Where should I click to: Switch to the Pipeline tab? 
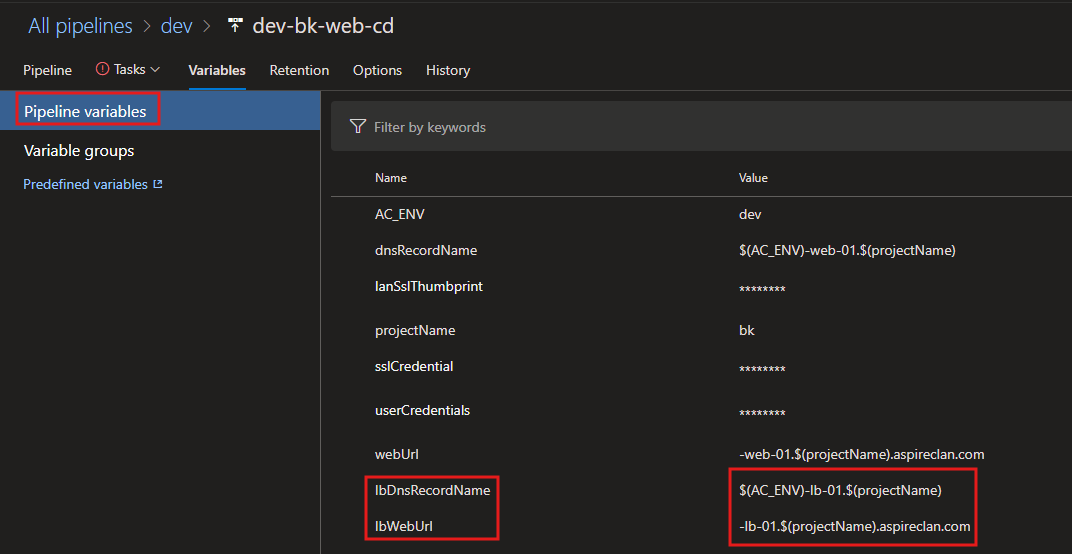tap(47, 70)
